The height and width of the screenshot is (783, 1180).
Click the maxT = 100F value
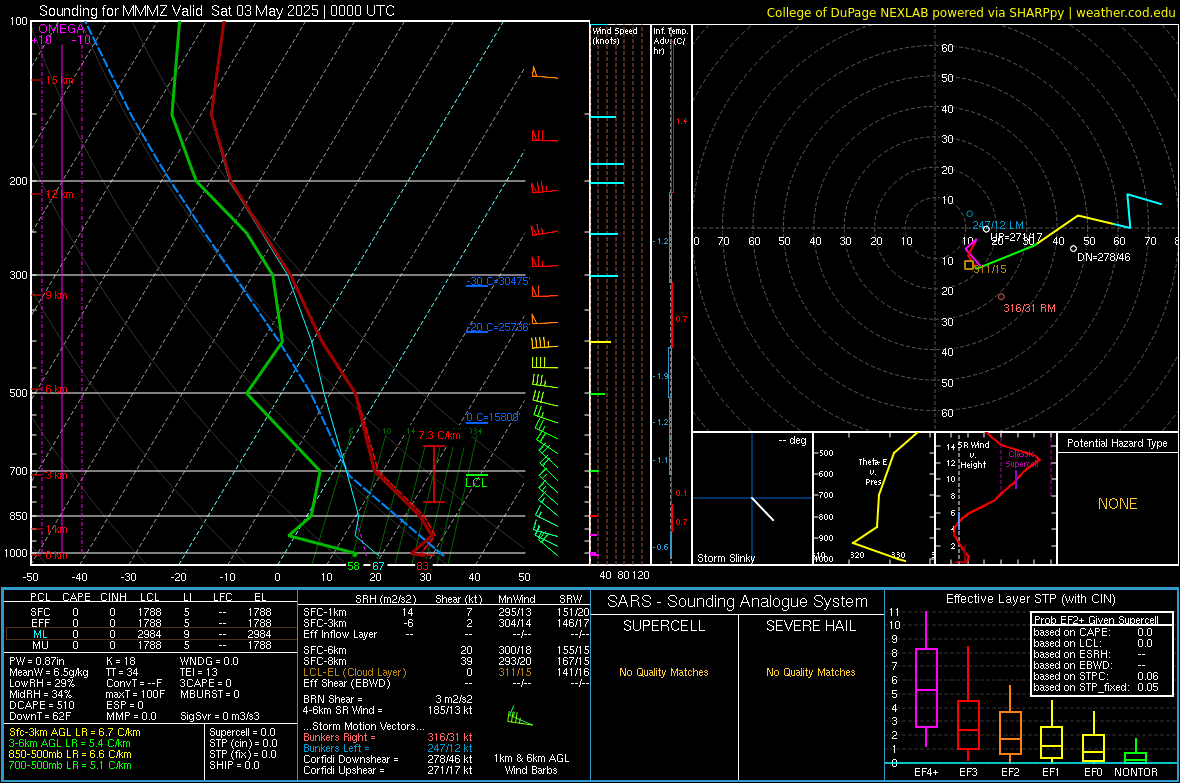click(135, 694)
